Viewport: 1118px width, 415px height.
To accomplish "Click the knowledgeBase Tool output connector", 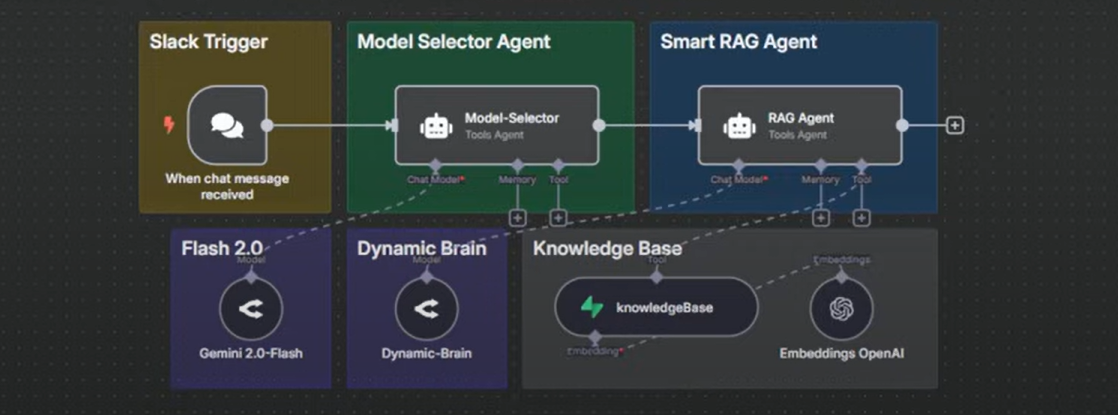I will coord(656,277).
